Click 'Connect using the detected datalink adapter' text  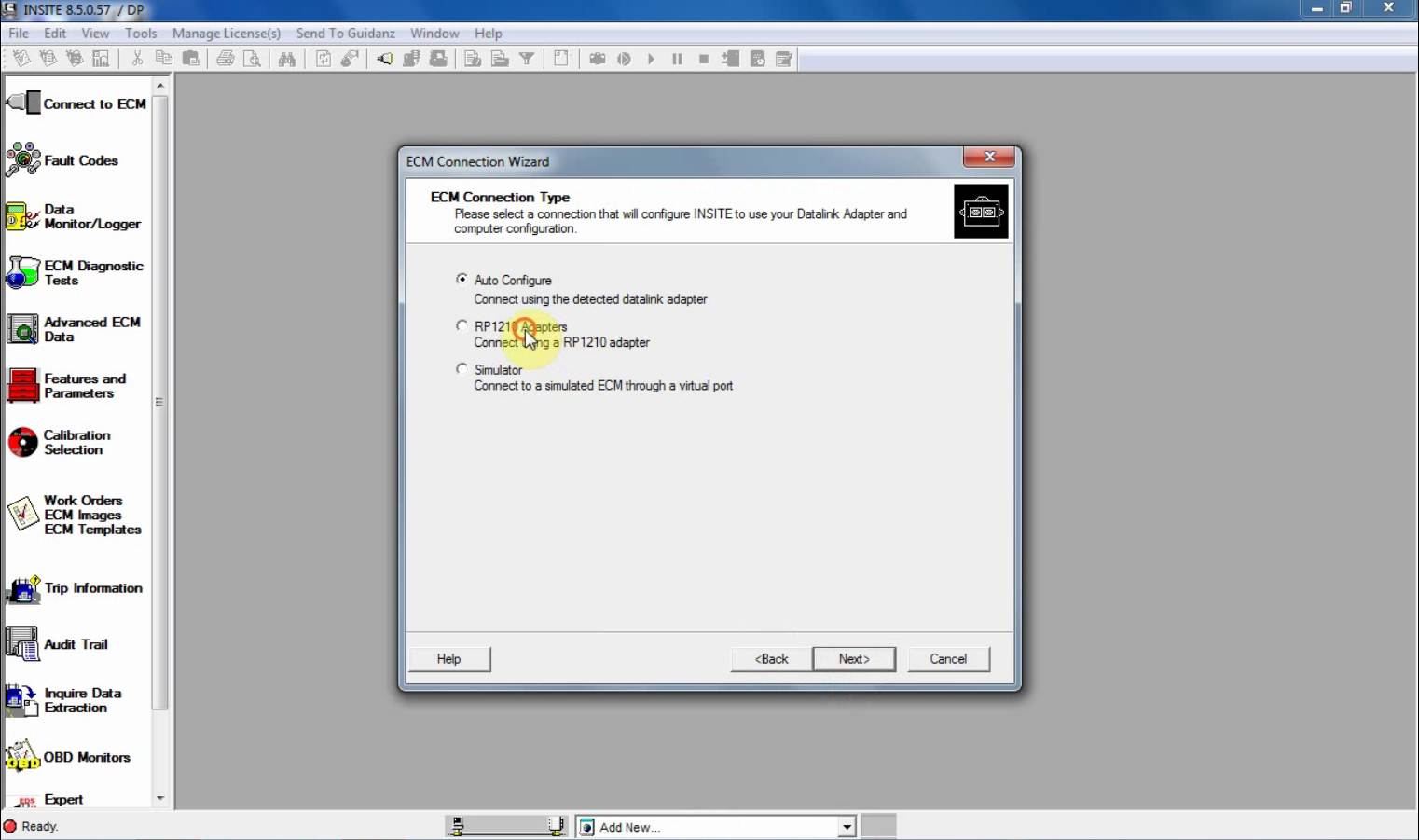(x=590, y=299)
